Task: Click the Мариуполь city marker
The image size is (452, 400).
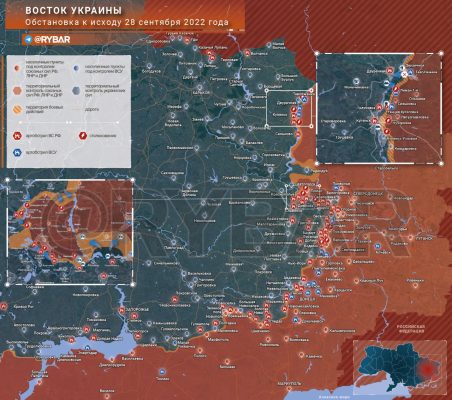Action: pyautogui.click(x=289, y=389)
